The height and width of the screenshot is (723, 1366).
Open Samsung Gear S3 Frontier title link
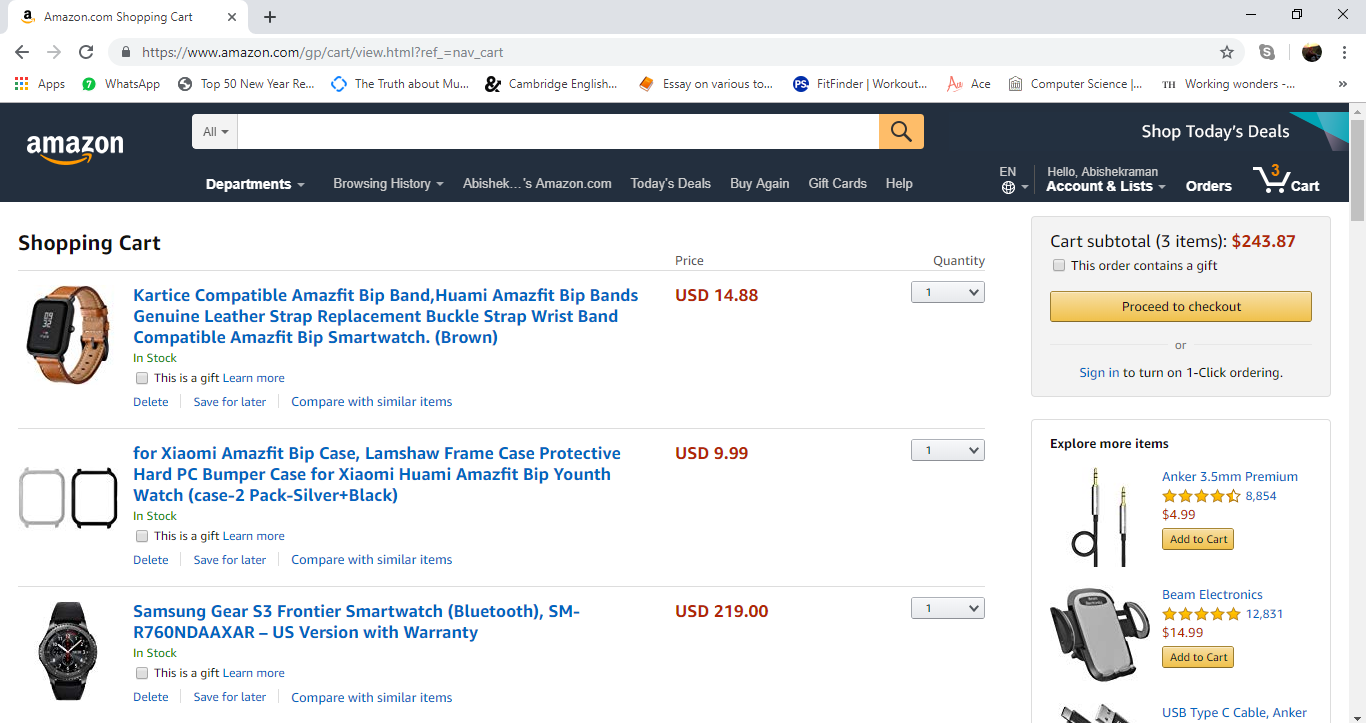[356, 622]
